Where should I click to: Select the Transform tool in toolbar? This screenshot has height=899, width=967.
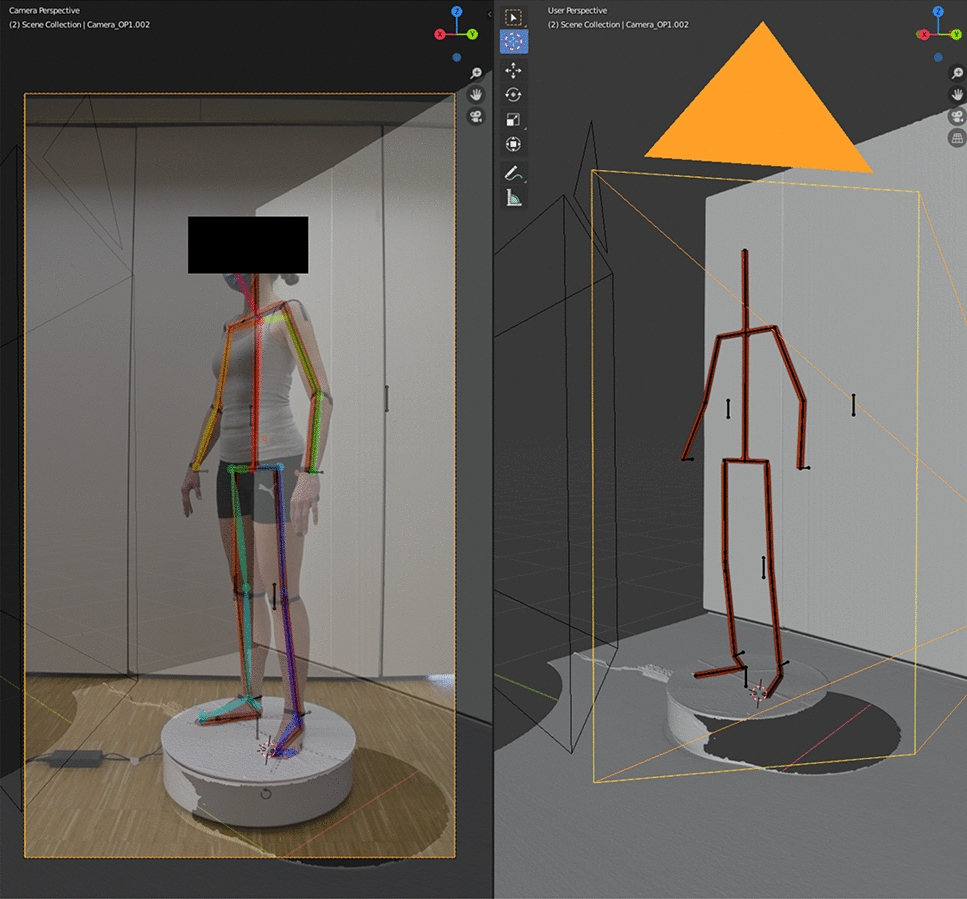coord(513,145)
